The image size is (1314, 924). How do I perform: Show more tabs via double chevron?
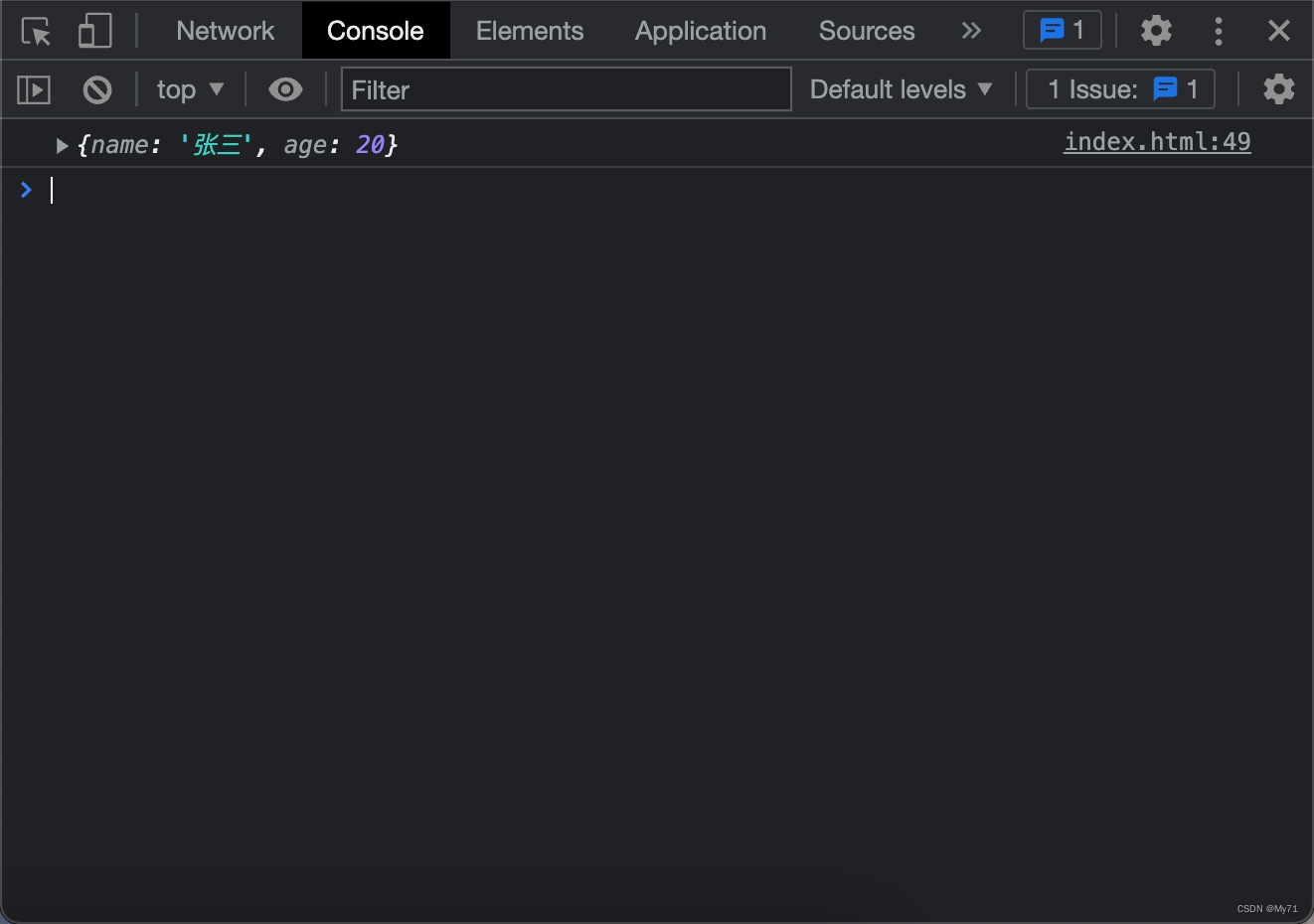tap(971, 32)
